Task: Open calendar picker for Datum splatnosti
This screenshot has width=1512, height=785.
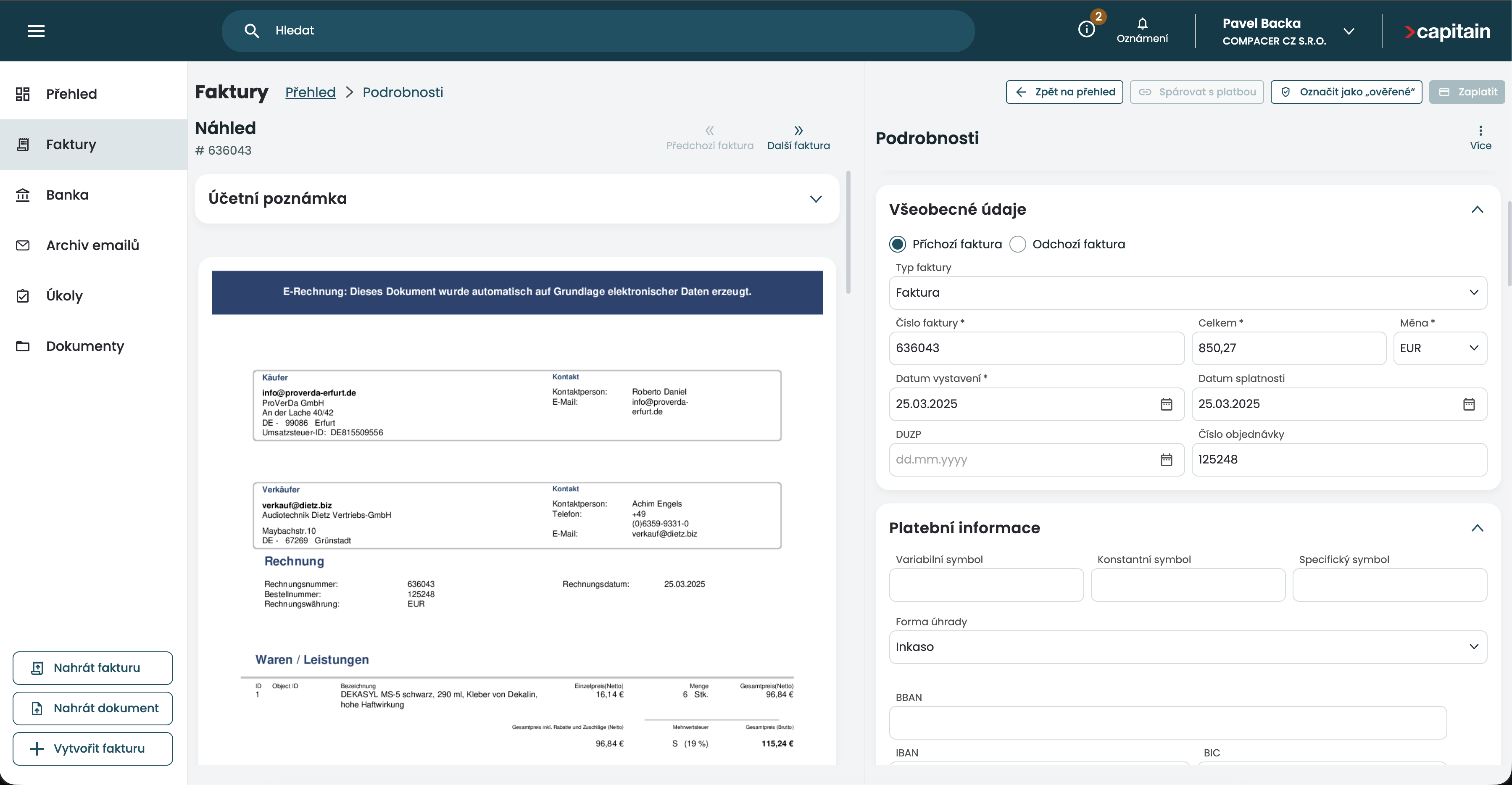Action: coord(1469,404)
